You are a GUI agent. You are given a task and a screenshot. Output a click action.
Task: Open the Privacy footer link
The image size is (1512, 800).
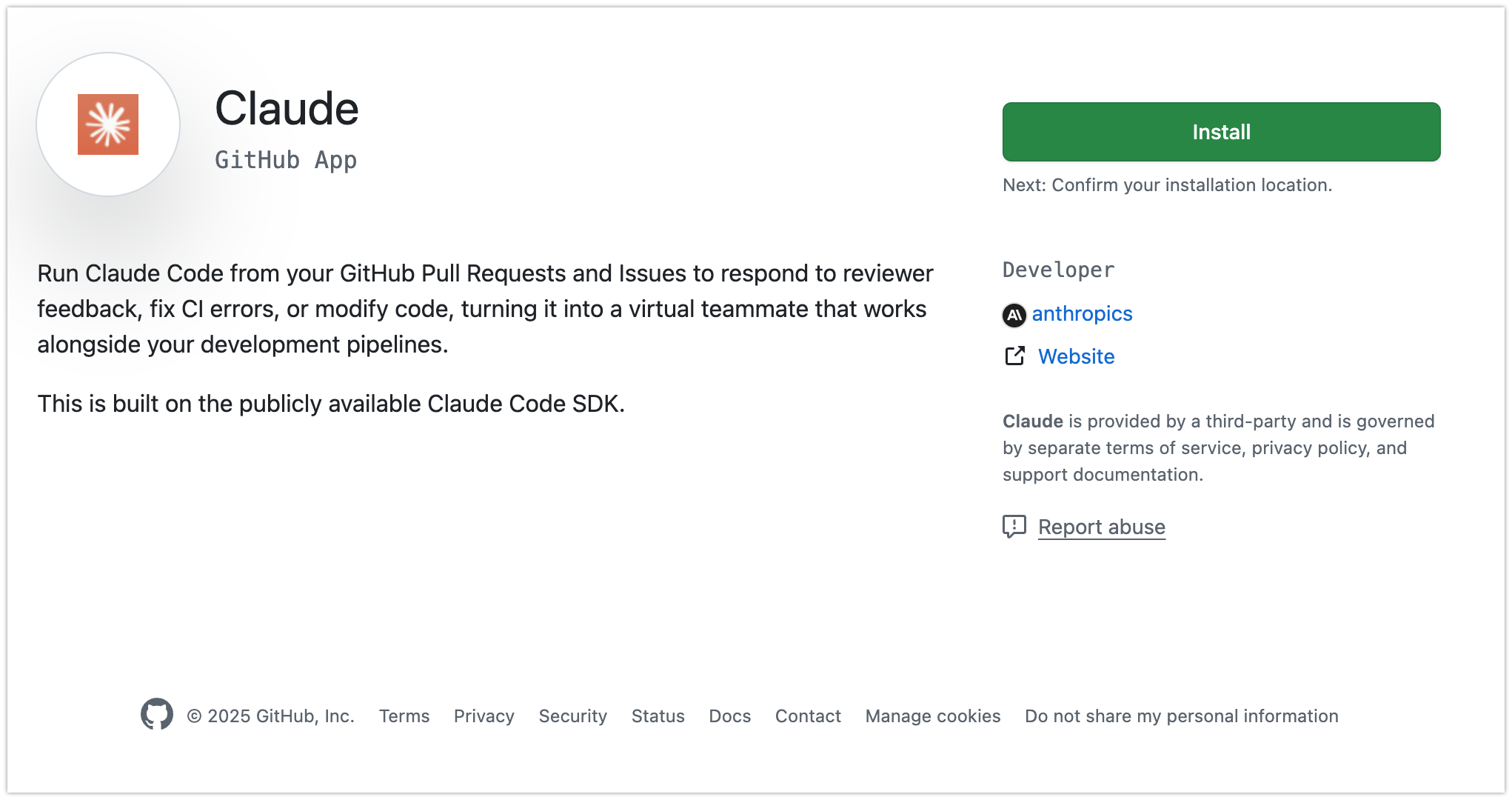point(484,716)
